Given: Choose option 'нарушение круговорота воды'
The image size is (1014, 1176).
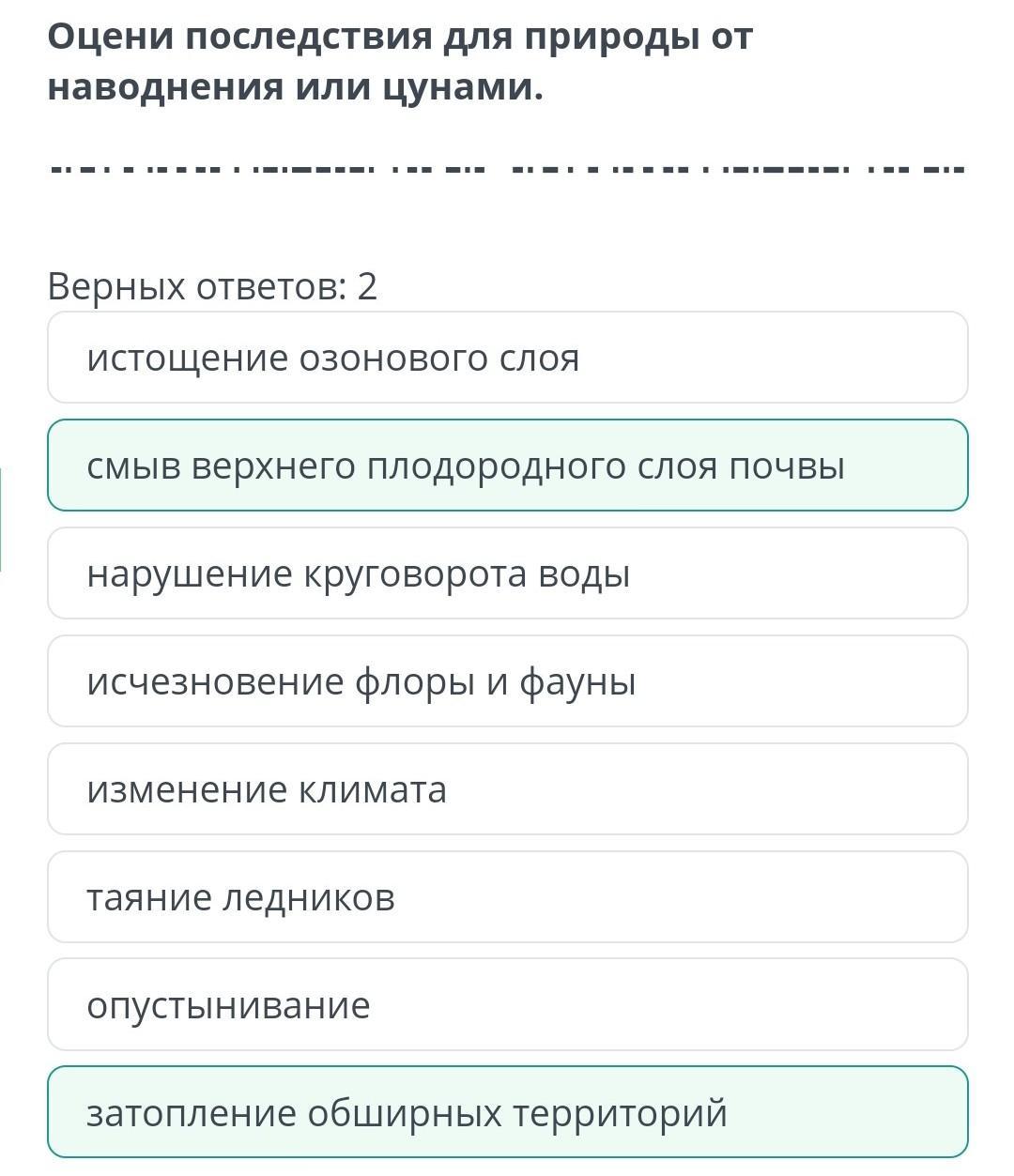Looking at the screenshot, I should (x=507, y=573).
